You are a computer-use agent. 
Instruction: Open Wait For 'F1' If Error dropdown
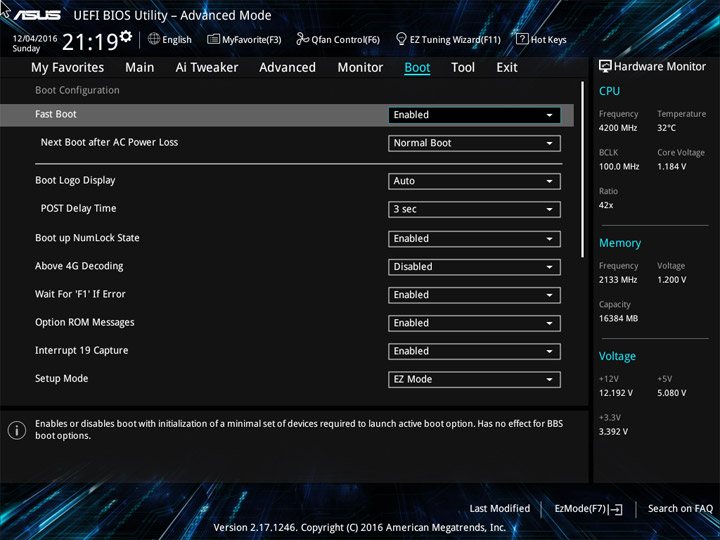pyautogui.click(x=474, y=295)
